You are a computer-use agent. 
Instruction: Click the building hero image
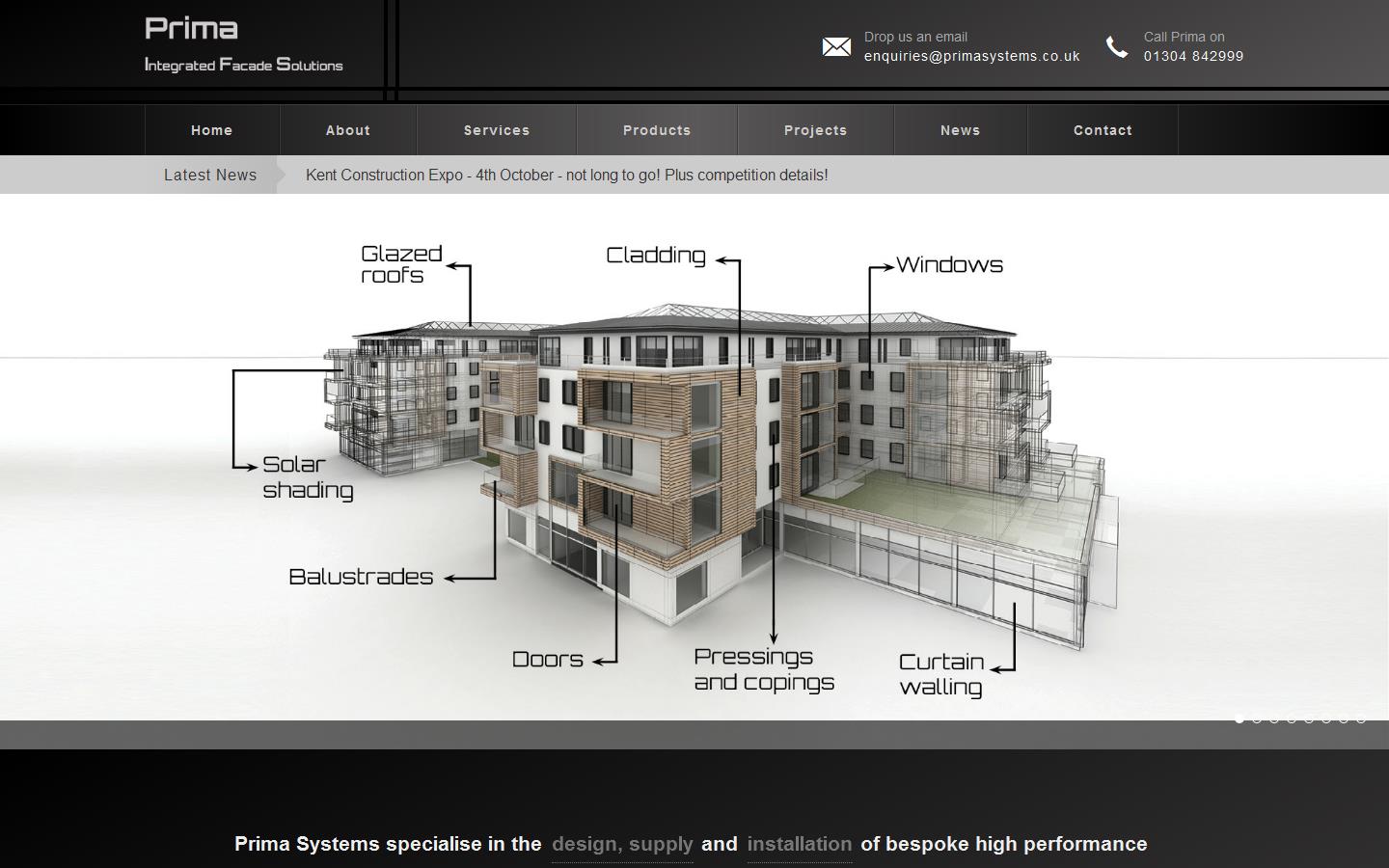694,453
